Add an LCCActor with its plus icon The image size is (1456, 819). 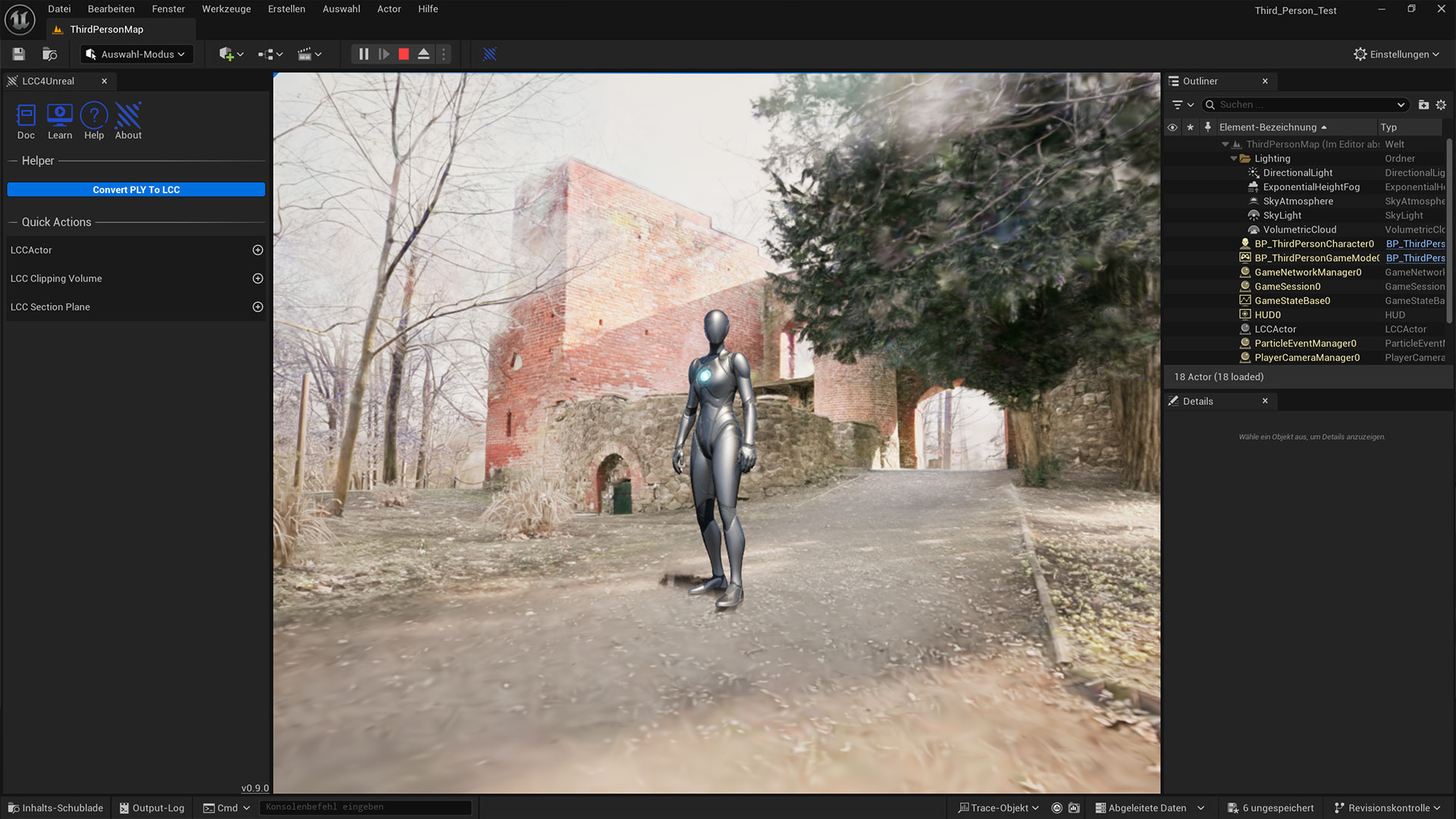point(258,250)
